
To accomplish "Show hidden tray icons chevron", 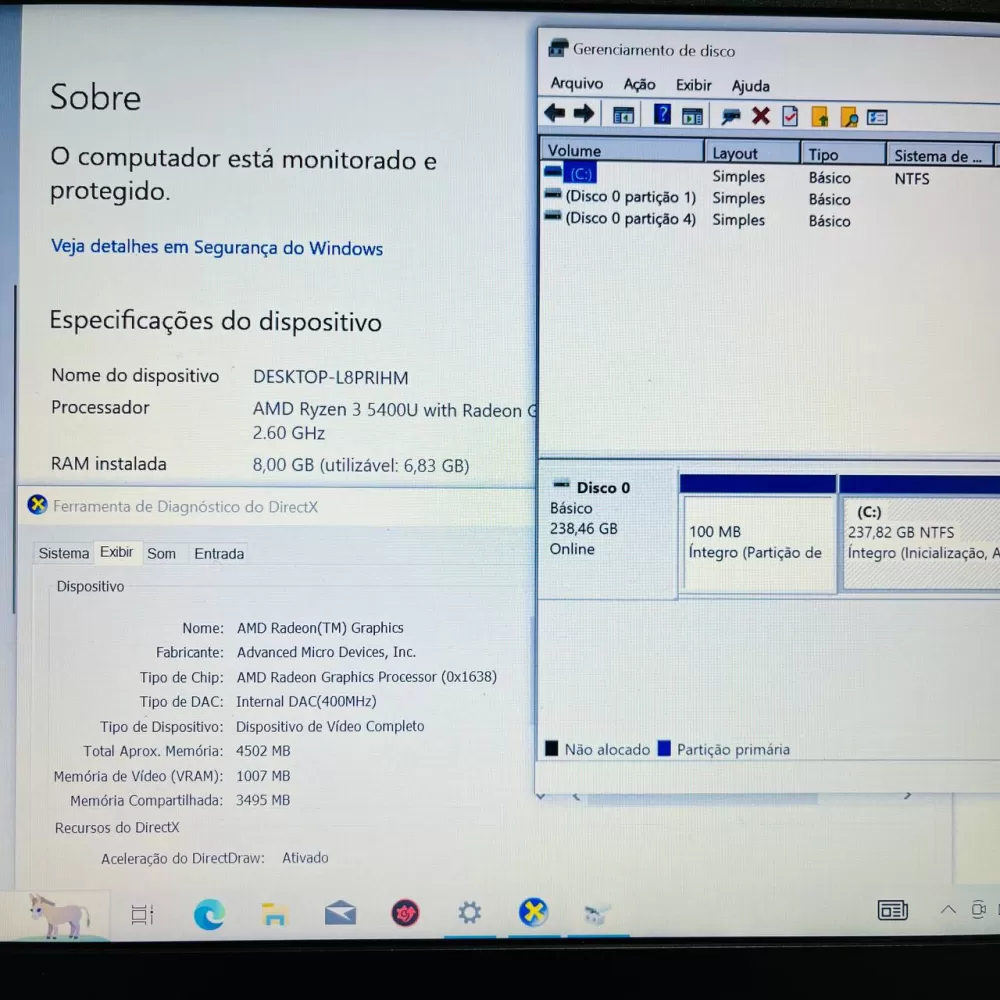I will [948, 909].
